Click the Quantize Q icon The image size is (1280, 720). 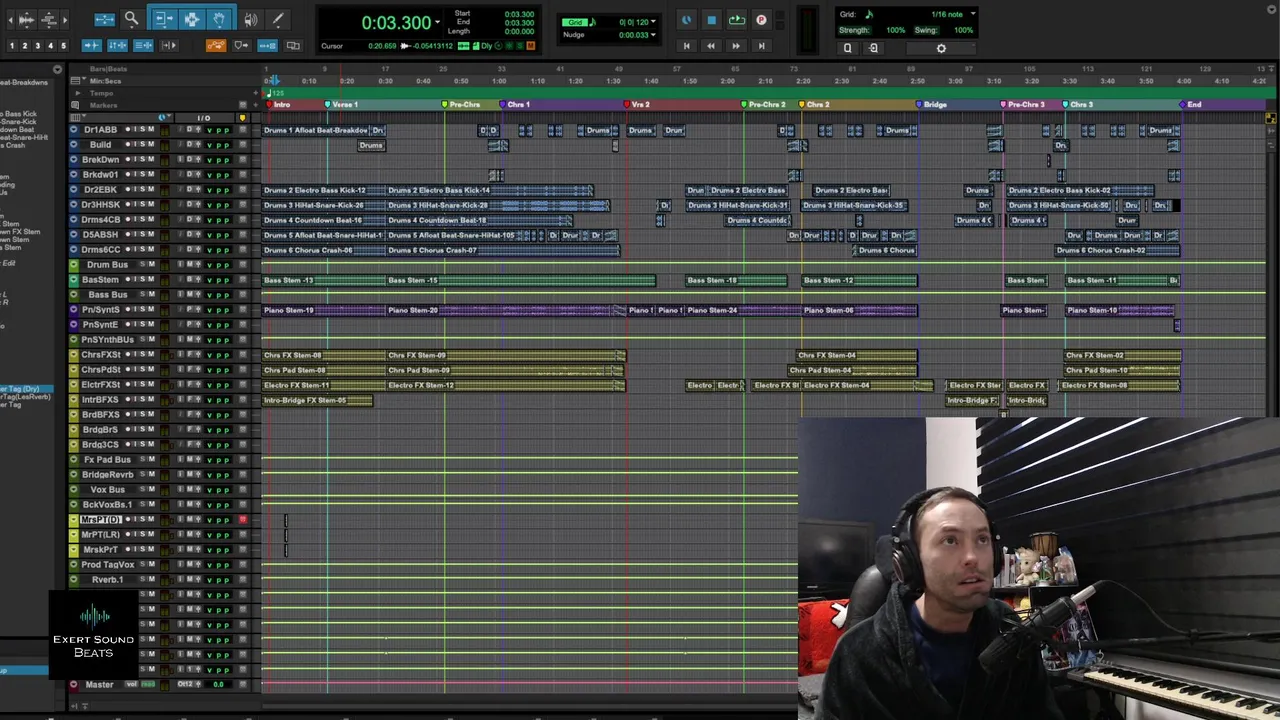point(847,48)
